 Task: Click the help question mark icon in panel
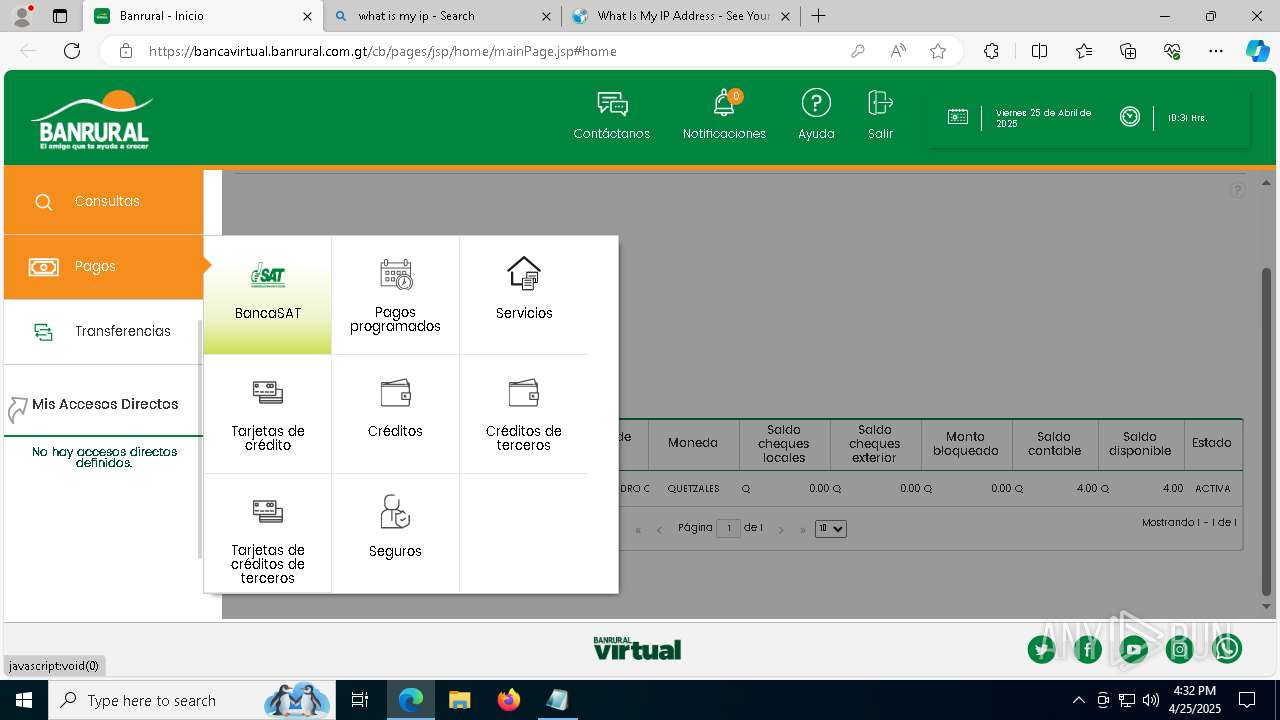[1237, 190]
